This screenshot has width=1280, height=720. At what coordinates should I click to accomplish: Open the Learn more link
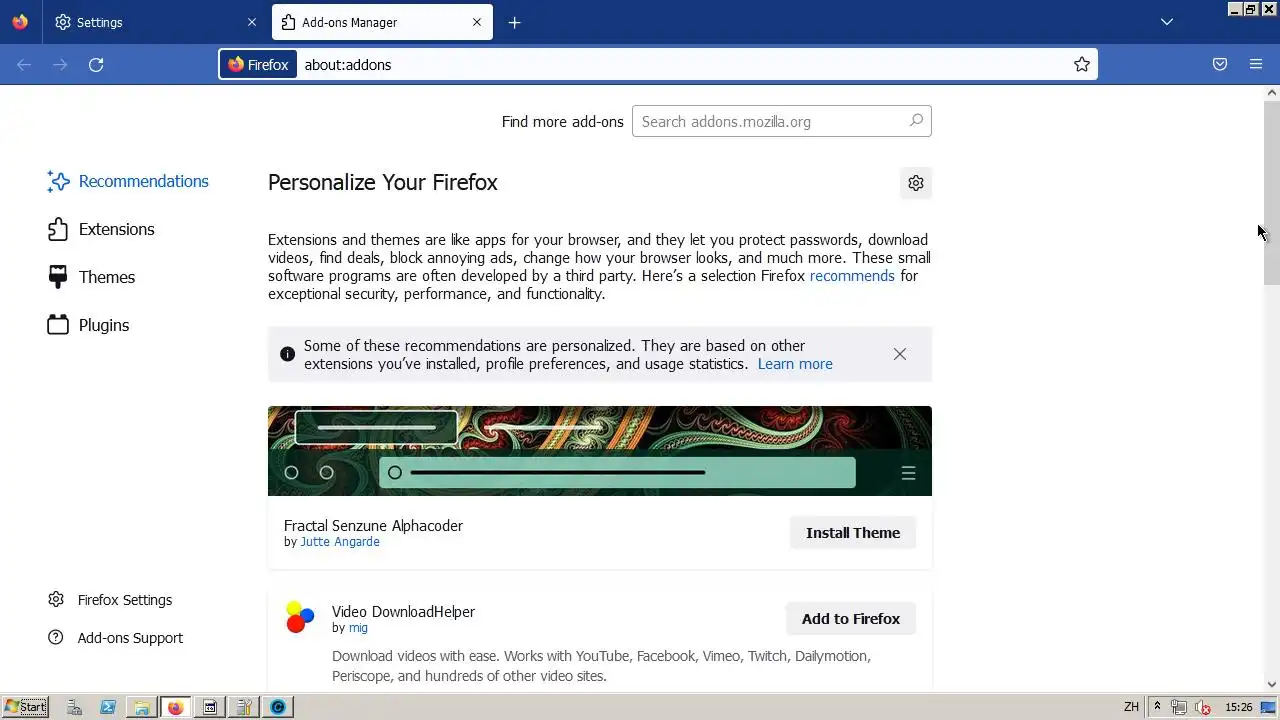[795, 364]
